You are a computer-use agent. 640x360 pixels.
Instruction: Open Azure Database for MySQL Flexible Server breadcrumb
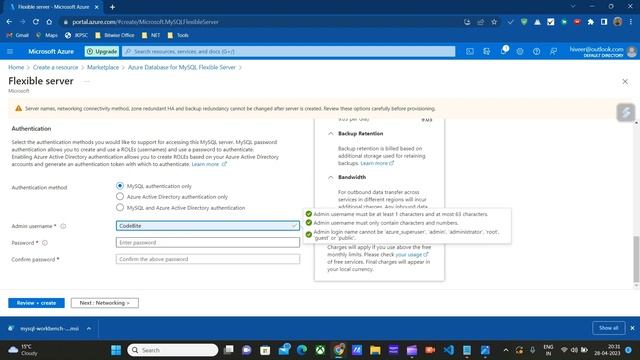pyautogui.click(x=182, y=67)
